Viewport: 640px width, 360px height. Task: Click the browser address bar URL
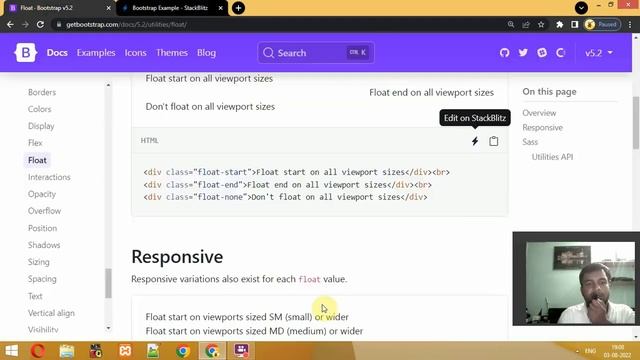point(126,24)
